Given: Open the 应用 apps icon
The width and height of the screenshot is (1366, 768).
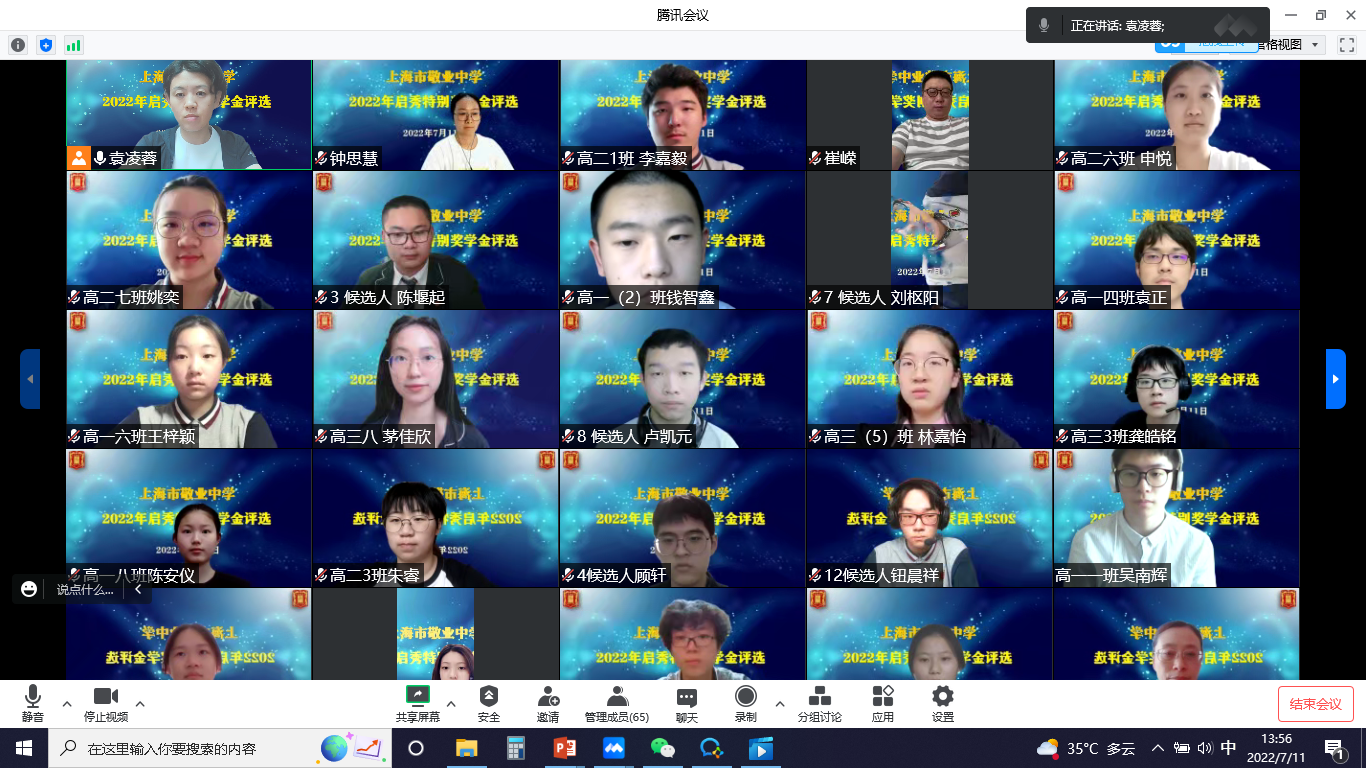Looking at the screenshot, I should coord(882,697).
